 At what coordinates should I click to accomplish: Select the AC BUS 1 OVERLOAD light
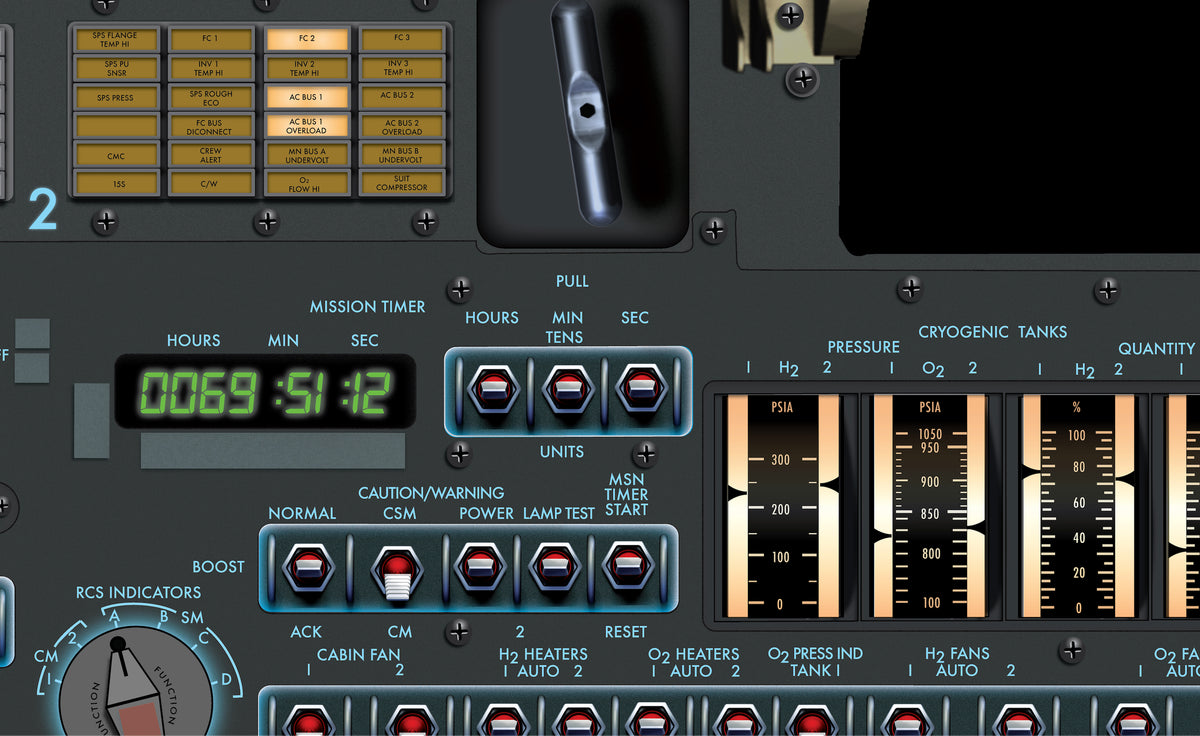[307, 126]
